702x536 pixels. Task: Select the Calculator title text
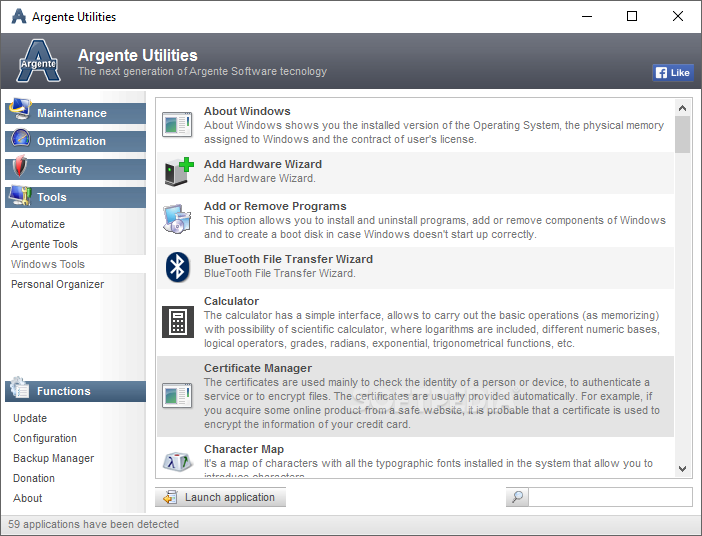(x=231, y=301)
